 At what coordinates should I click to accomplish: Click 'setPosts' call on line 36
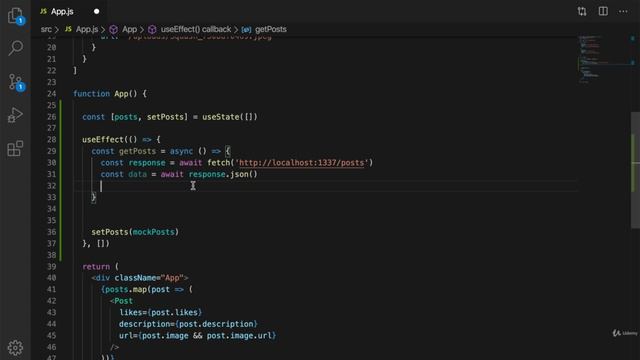(x=110, y=232)
